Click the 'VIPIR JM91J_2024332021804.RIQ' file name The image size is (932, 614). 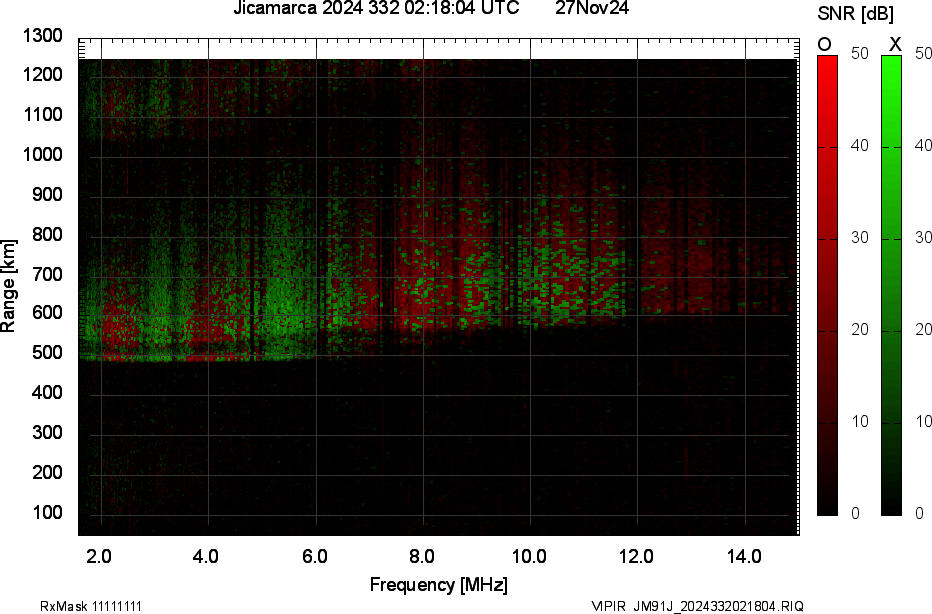[697, 606]
